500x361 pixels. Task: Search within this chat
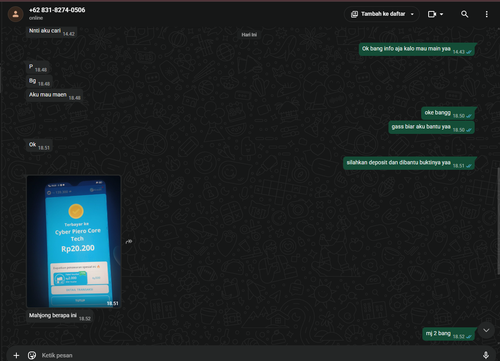pyautogui.click(x=464, y=14)
